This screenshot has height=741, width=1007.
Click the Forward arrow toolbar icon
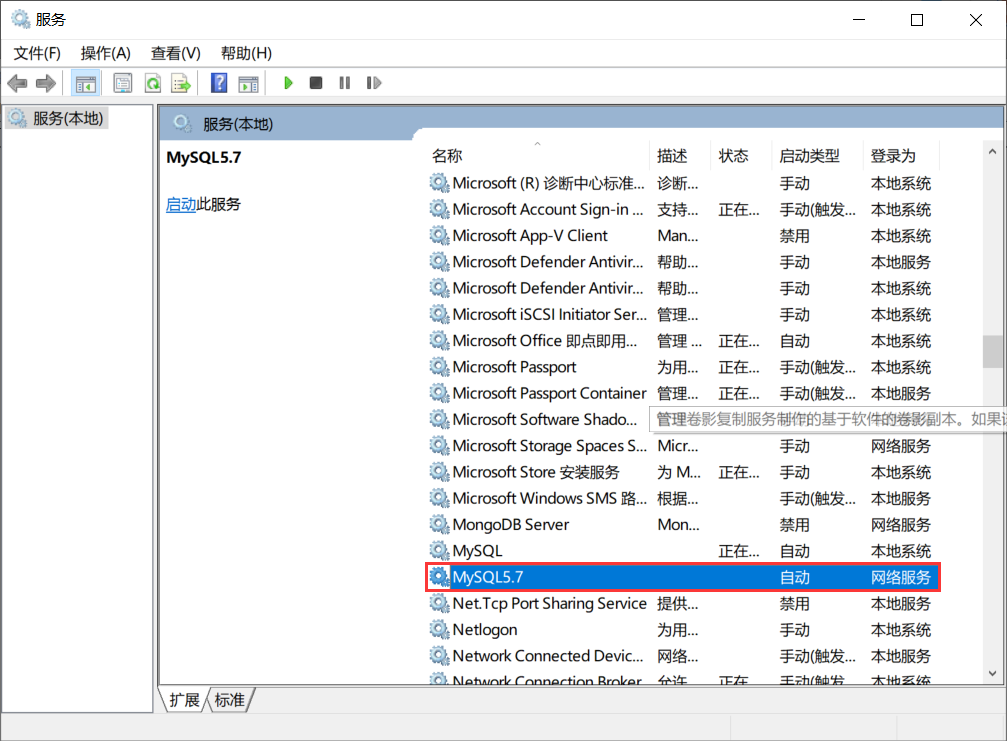coord(46,83)
